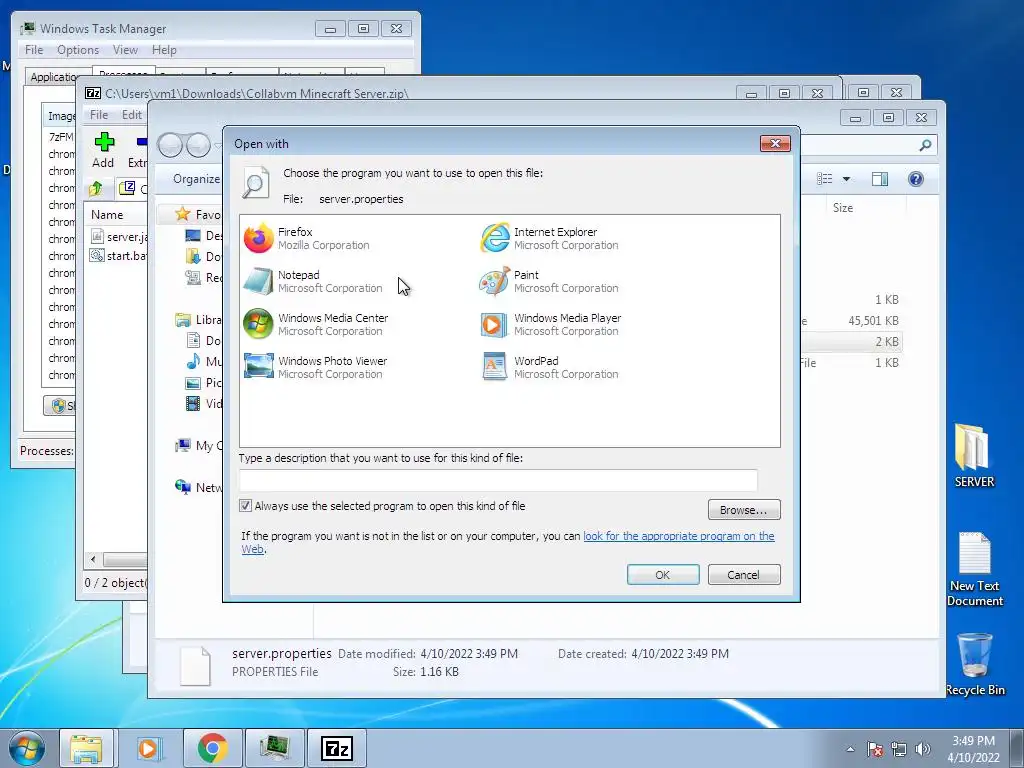
Task: Open the network tray icon
Action: pyautogui.click(x=899, y=749)
